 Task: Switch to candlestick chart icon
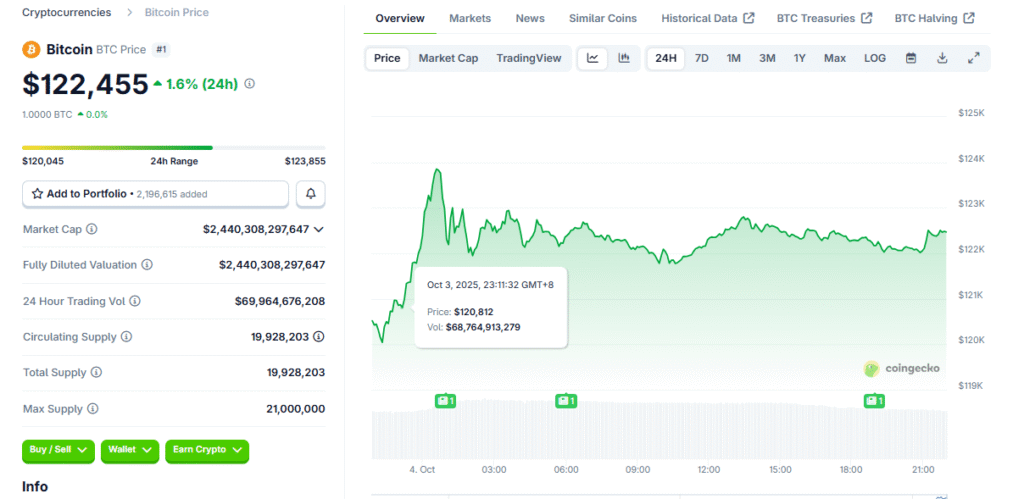click(x=624, y=58)
